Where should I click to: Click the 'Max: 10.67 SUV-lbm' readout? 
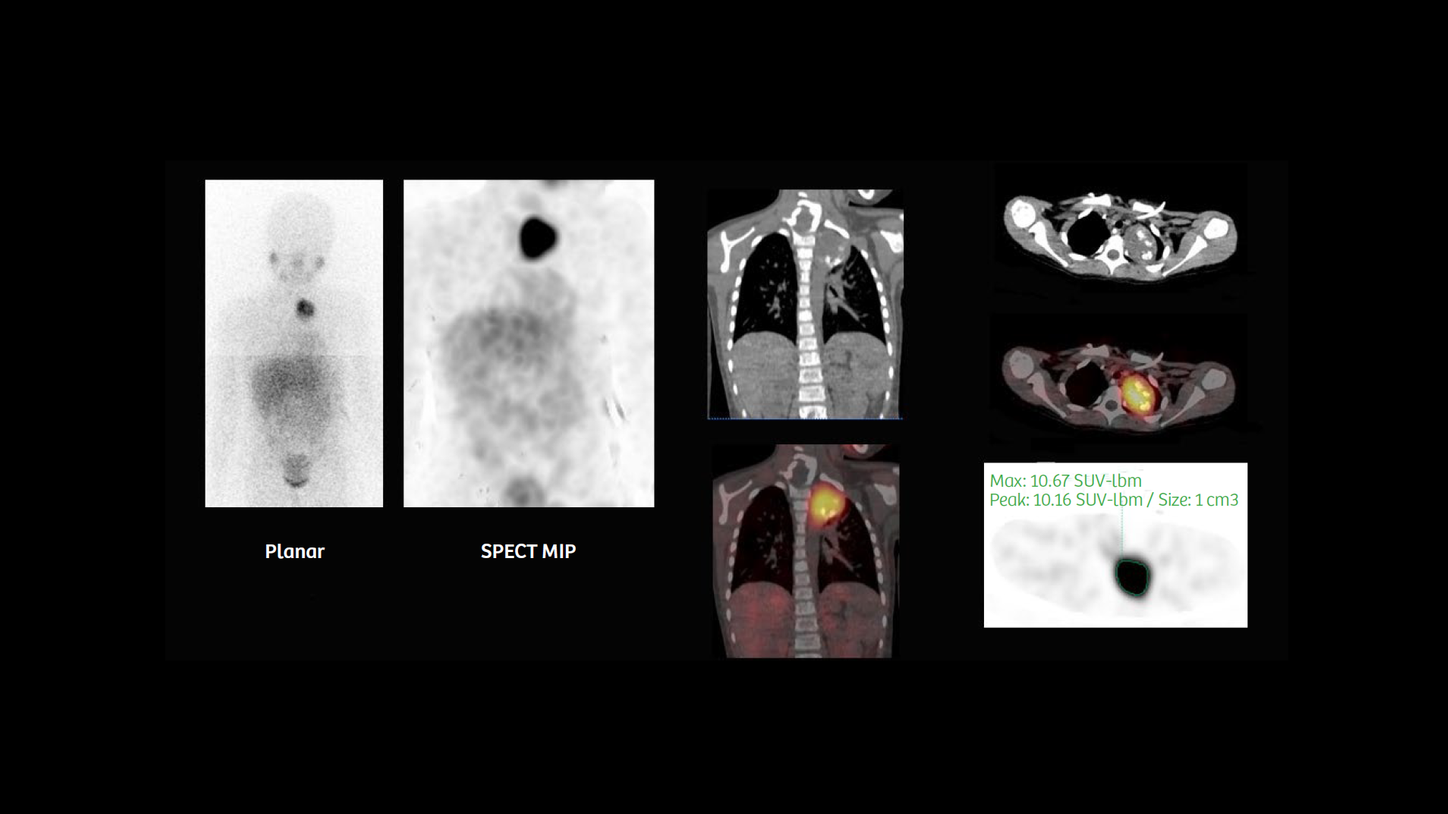click(1065, 481)
